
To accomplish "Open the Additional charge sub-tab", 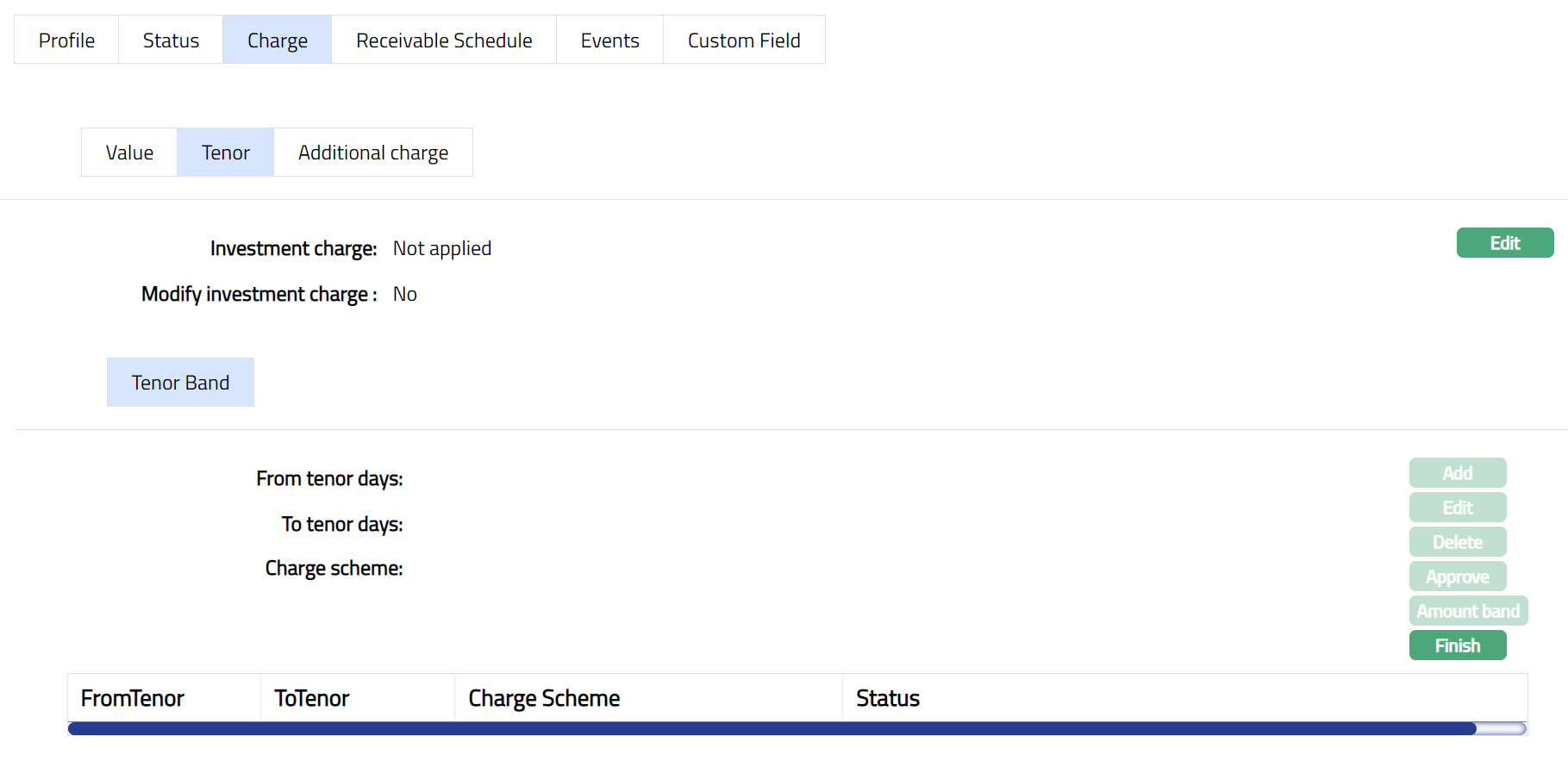I will pos(372,153).
